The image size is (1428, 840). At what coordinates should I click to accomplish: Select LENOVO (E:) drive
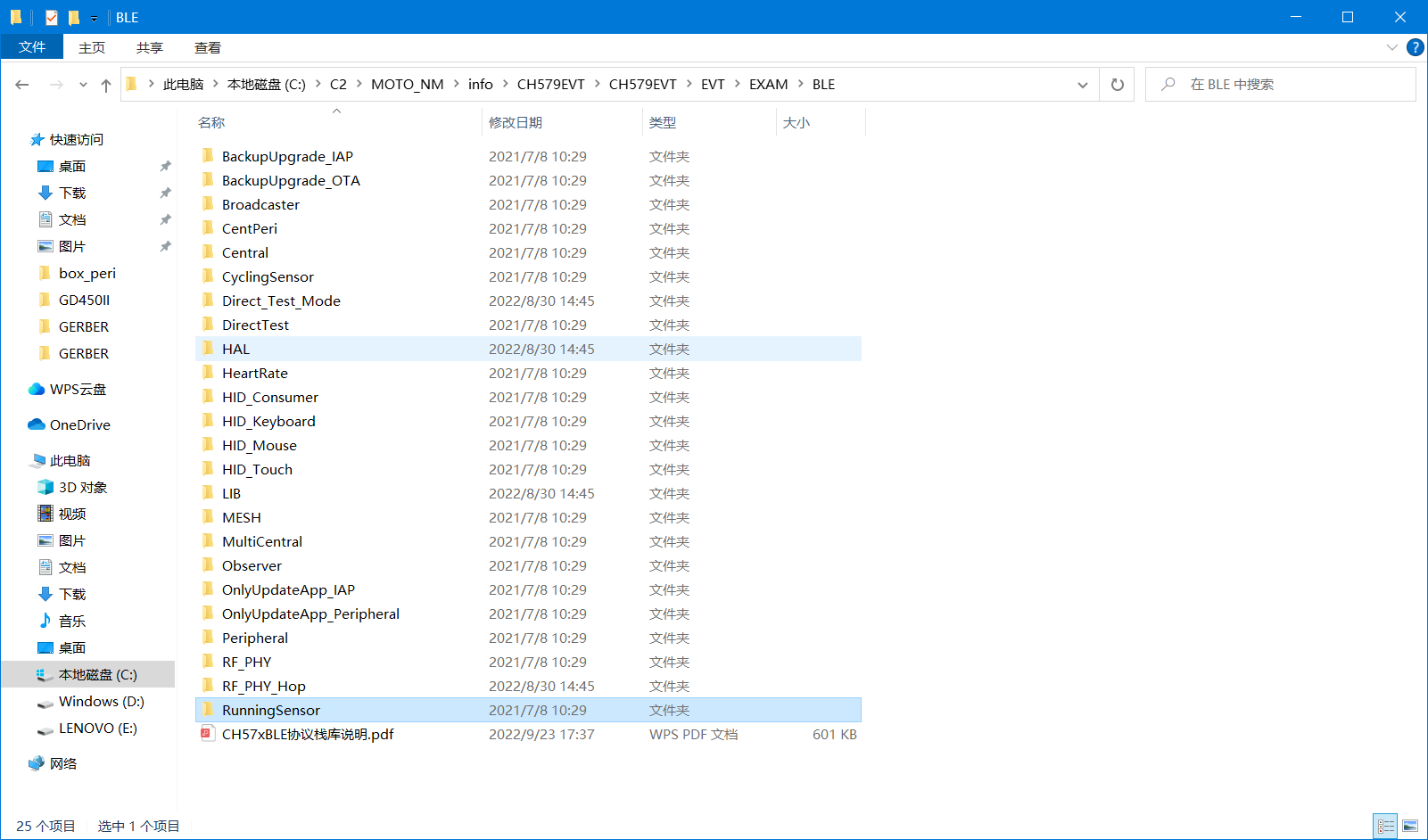click(x=97, y=729)
